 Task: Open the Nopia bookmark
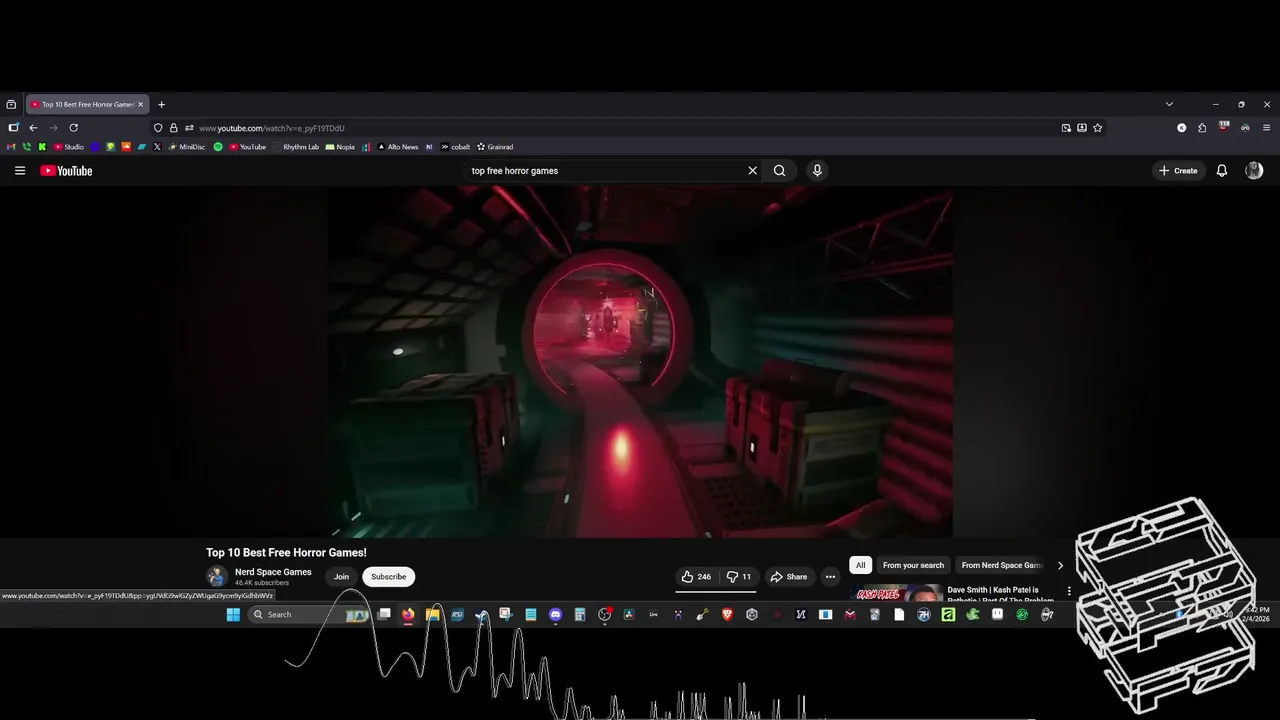click(340, 147)
